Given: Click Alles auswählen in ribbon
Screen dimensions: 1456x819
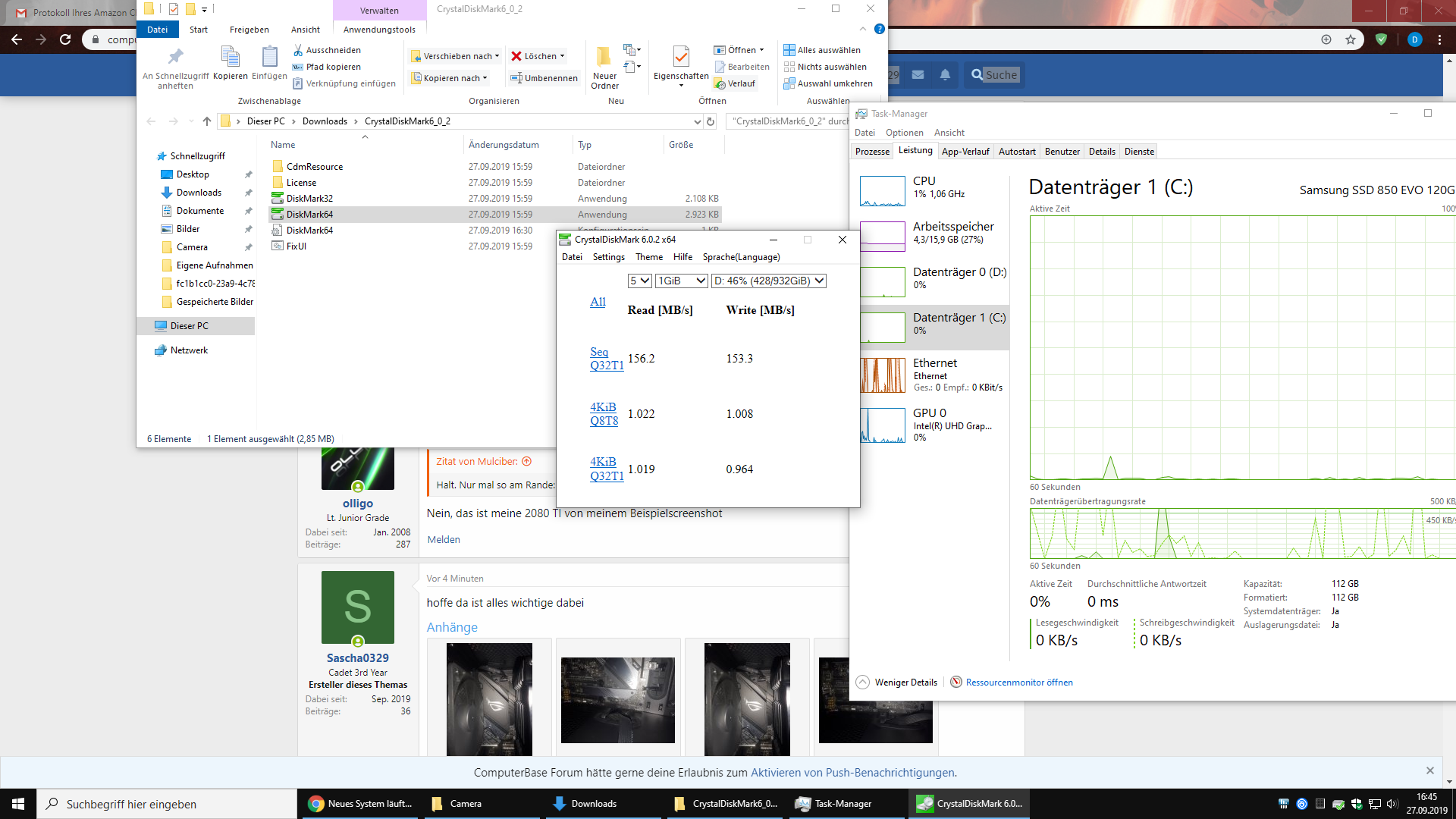Looking at the screenshot, I should click(822, 50).
